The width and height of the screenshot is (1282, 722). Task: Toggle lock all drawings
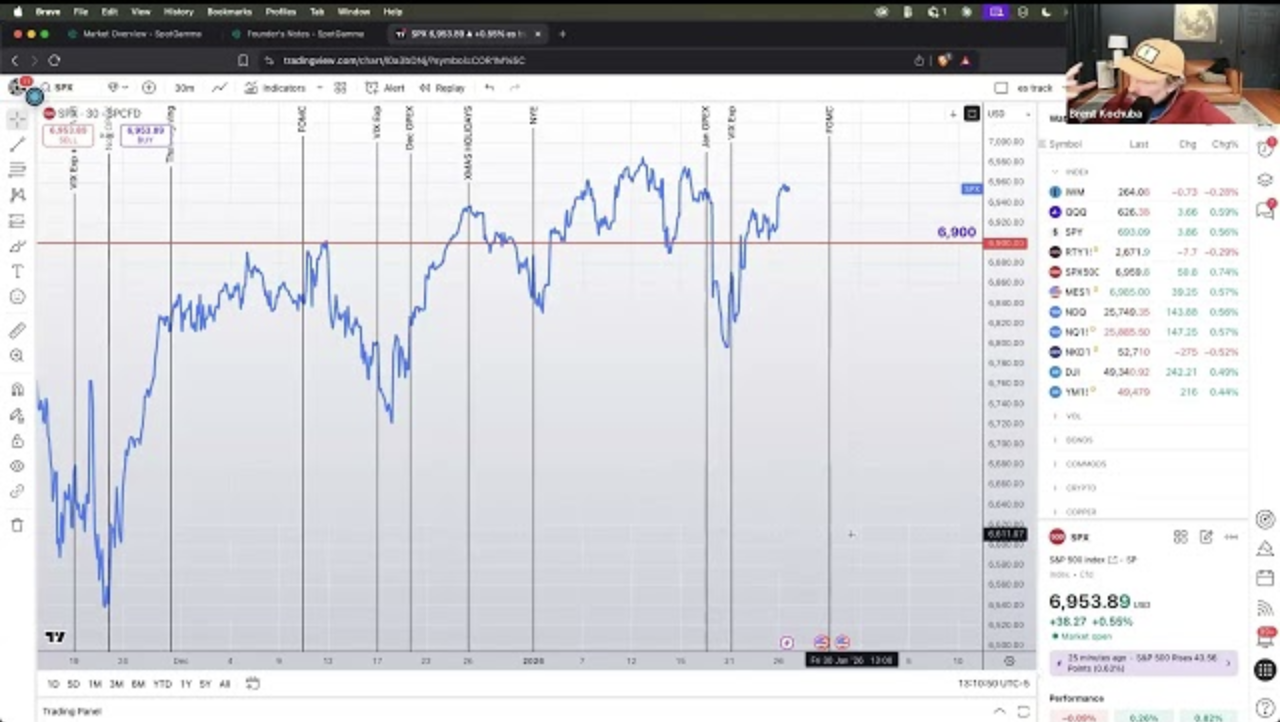point(17,441)
